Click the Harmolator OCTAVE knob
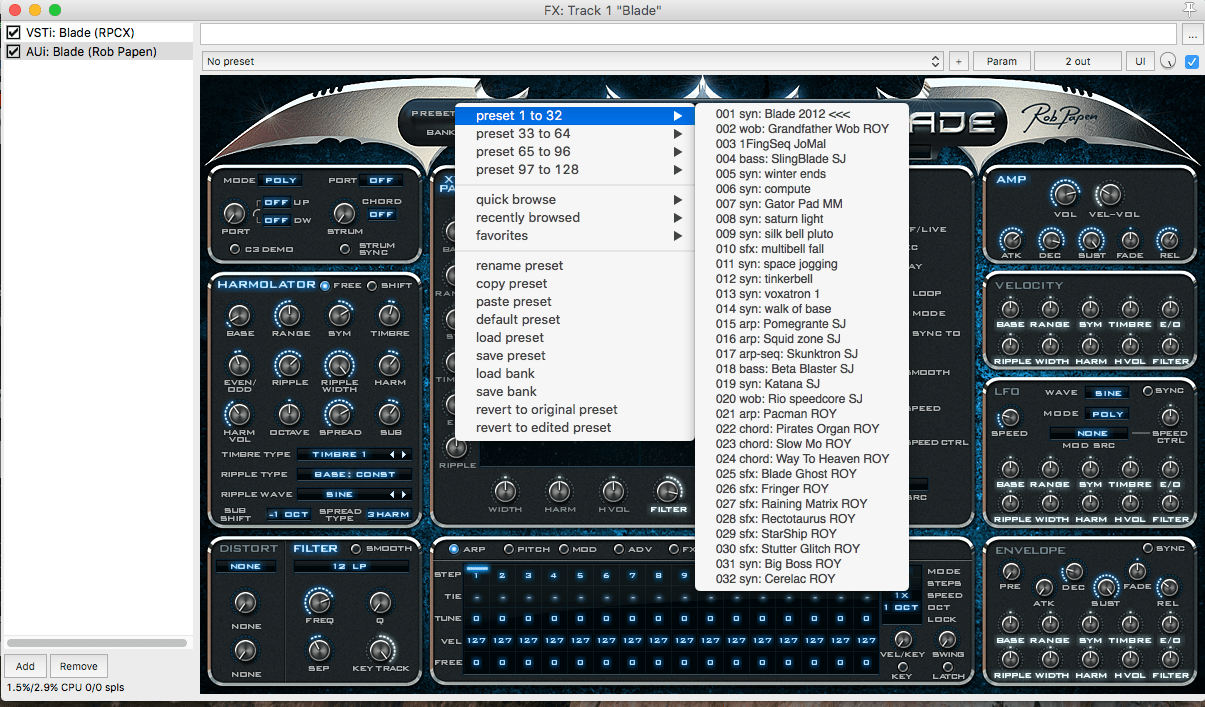The width and height of the screenshot is (1205, 707). [290, 413]
